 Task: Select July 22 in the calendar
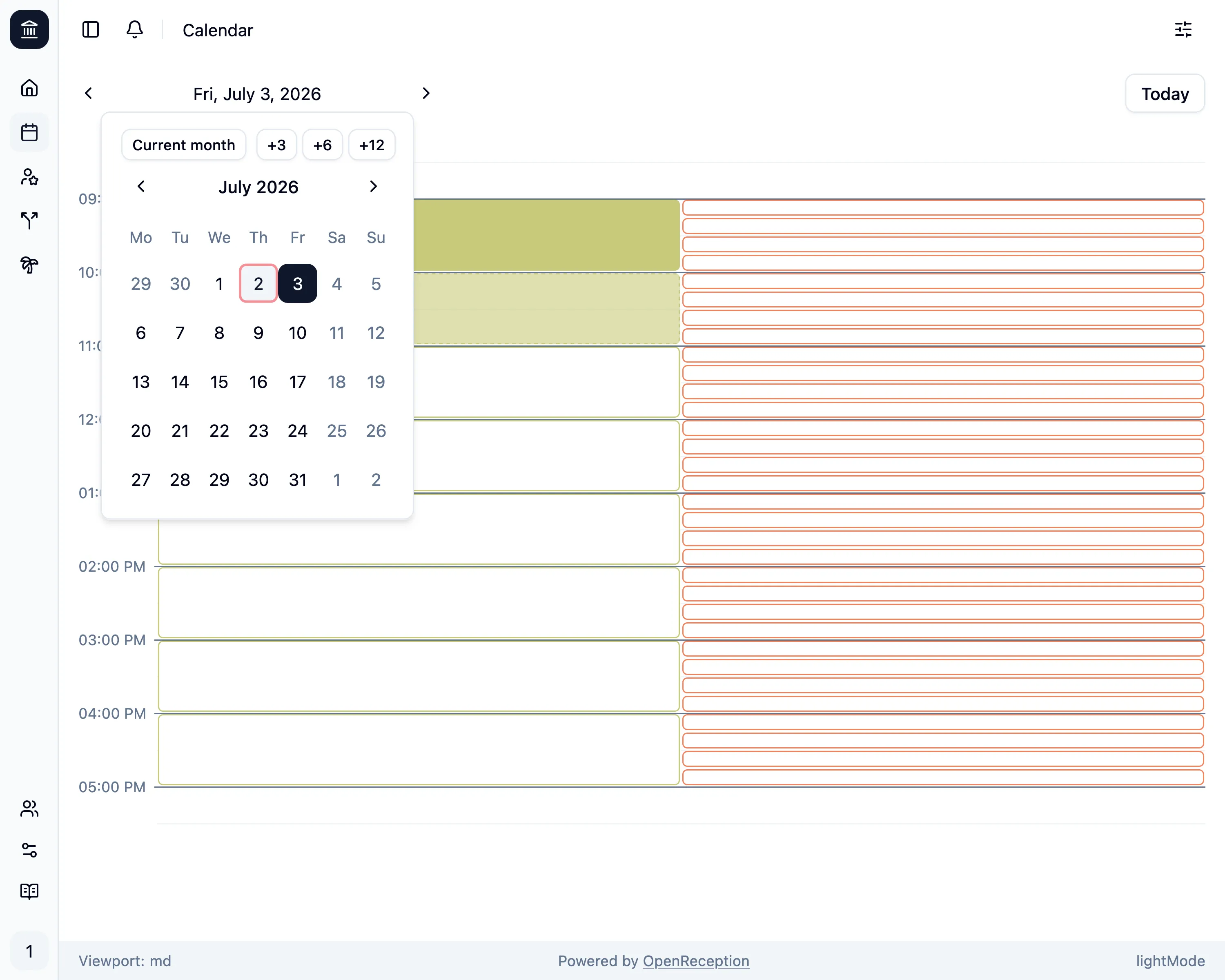pyautogui.click(x=219, y=431)
